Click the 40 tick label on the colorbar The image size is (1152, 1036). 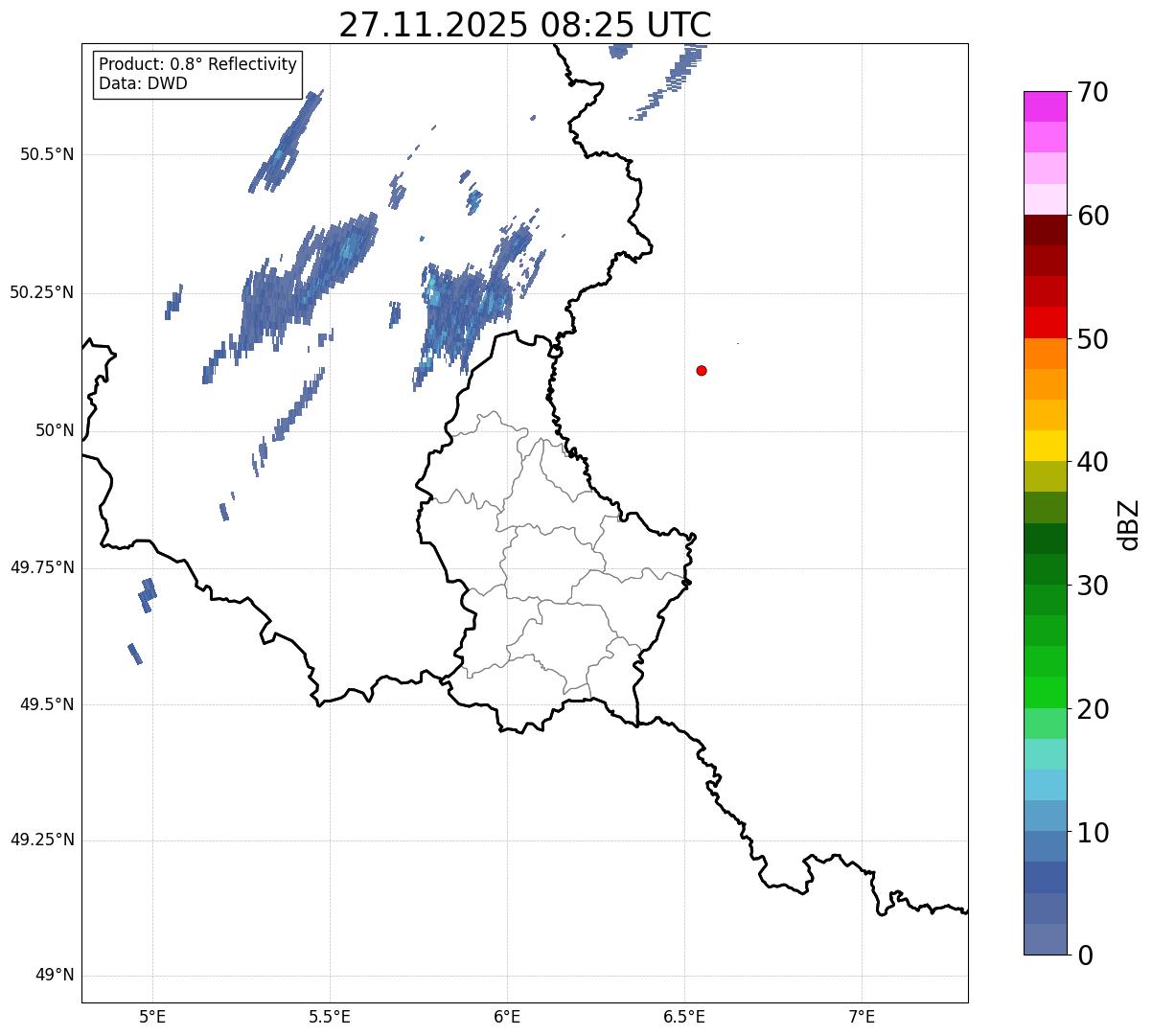tap(1093, 463)
